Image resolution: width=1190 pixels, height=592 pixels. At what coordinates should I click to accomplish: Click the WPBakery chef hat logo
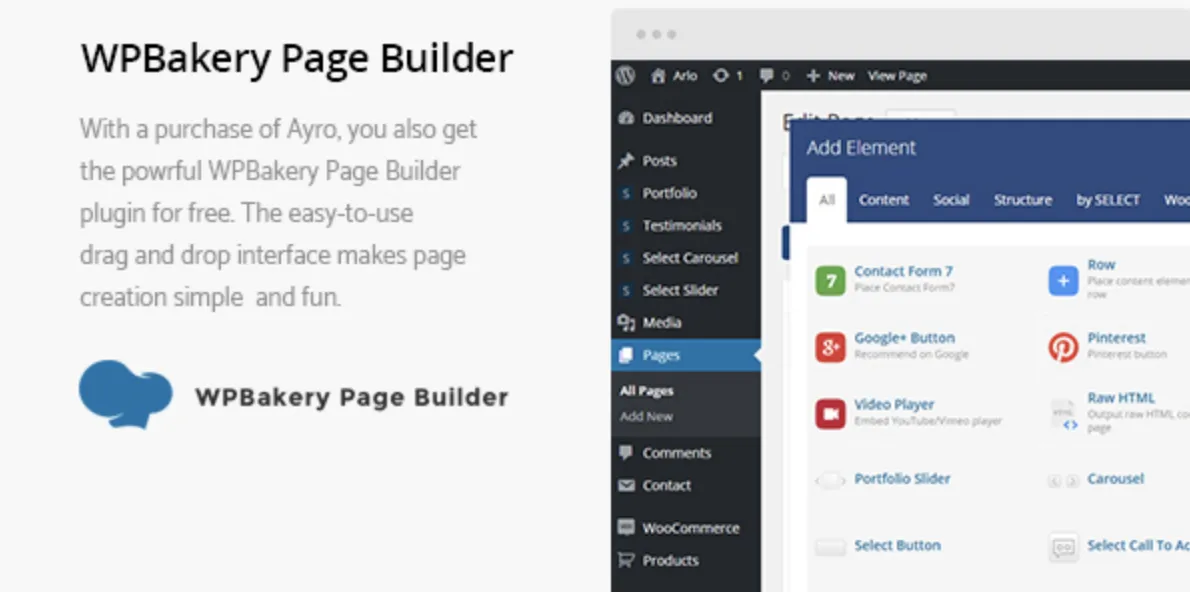pyautogui.click(x=126, y=394)
